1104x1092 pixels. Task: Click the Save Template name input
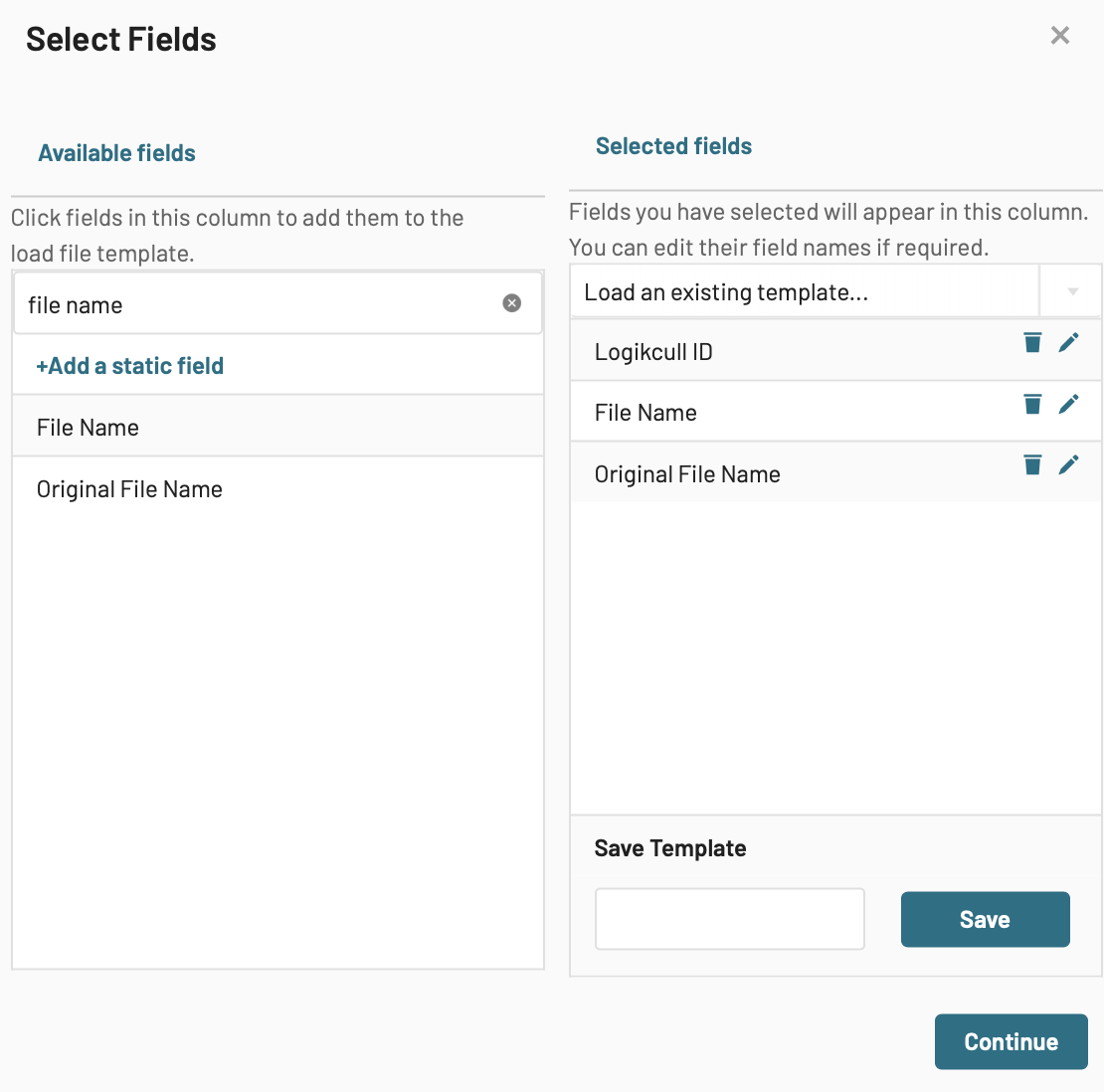[729, 919]
